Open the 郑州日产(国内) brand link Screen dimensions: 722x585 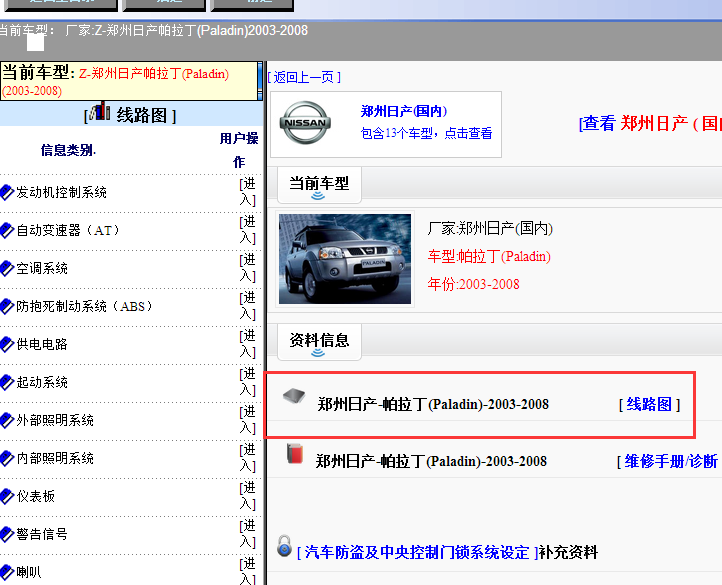click(x=404, y=111)
